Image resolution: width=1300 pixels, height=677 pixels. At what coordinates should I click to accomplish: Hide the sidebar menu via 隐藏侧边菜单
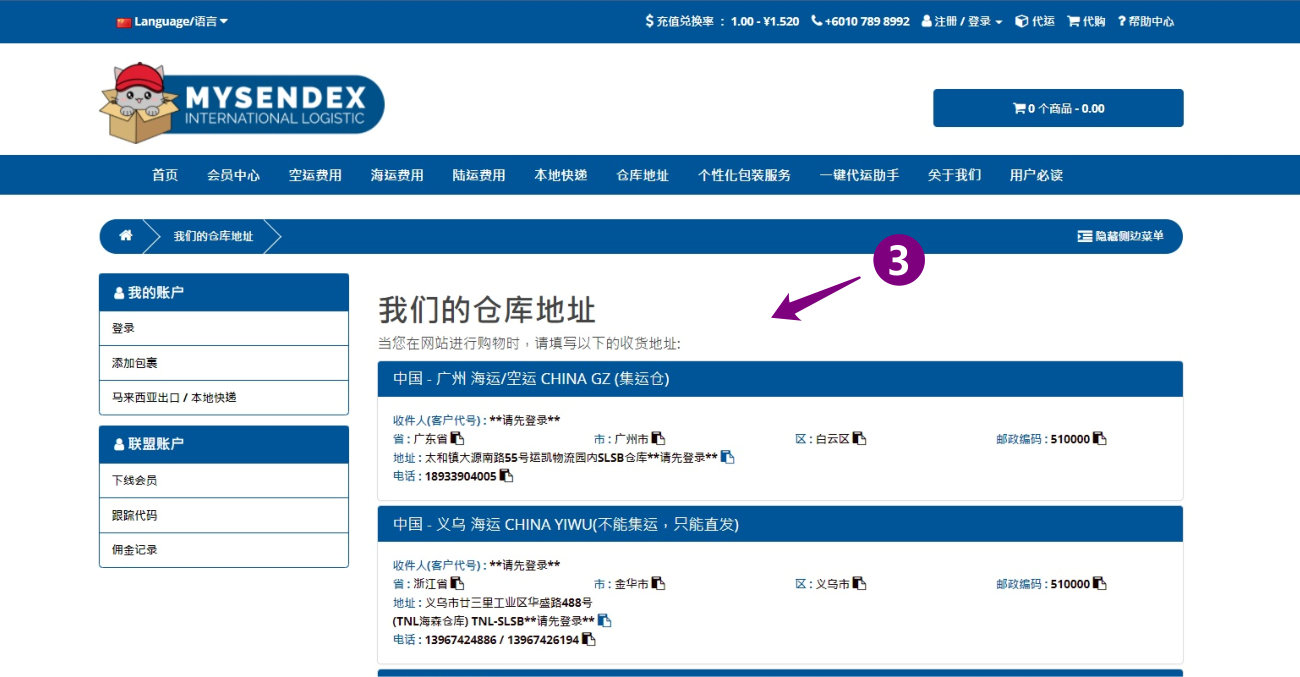tap(1120, 236)
